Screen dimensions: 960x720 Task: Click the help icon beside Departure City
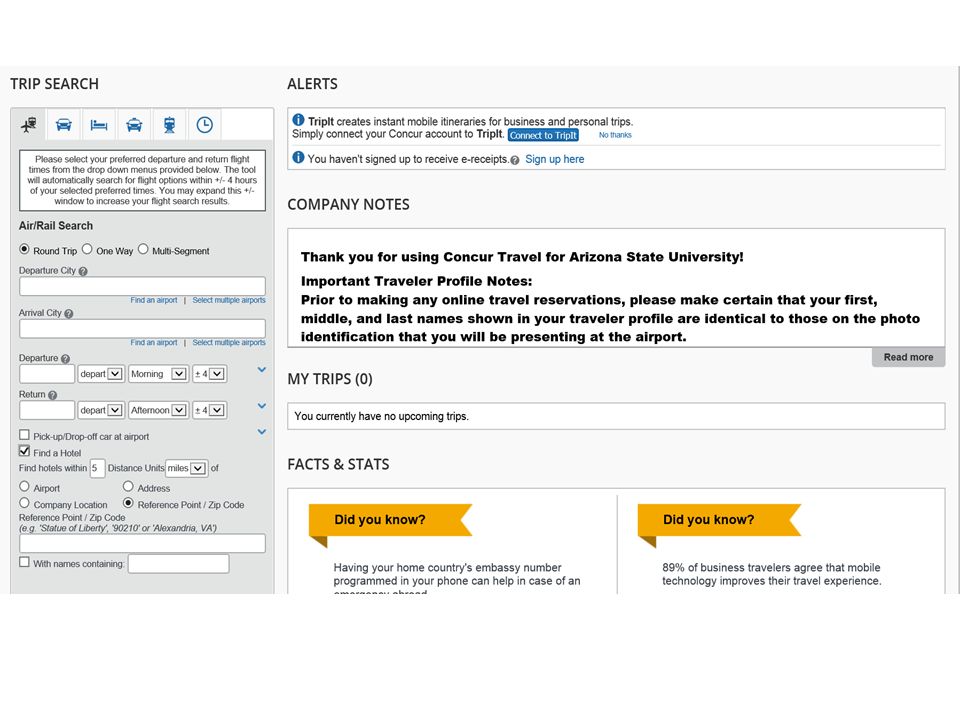pyautogui.click(x=83, y=271)
